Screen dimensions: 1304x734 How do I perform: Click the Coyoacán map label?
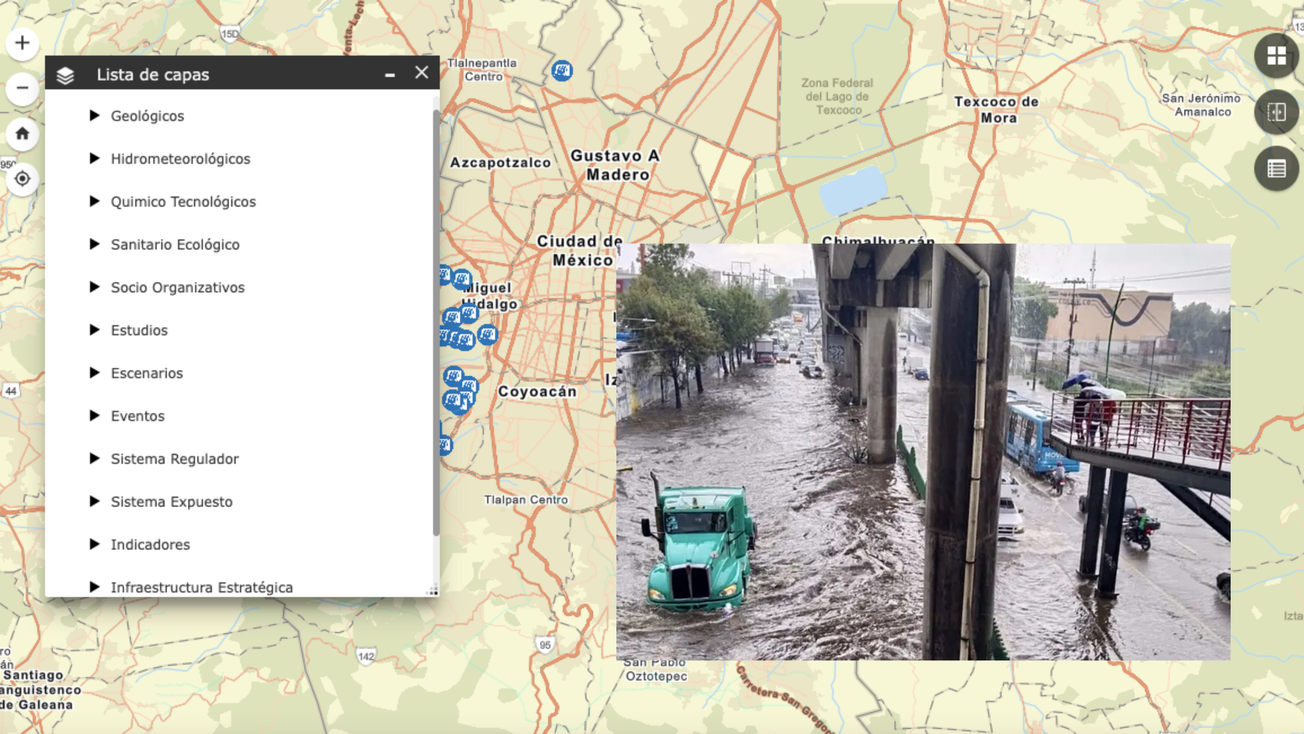537,392
